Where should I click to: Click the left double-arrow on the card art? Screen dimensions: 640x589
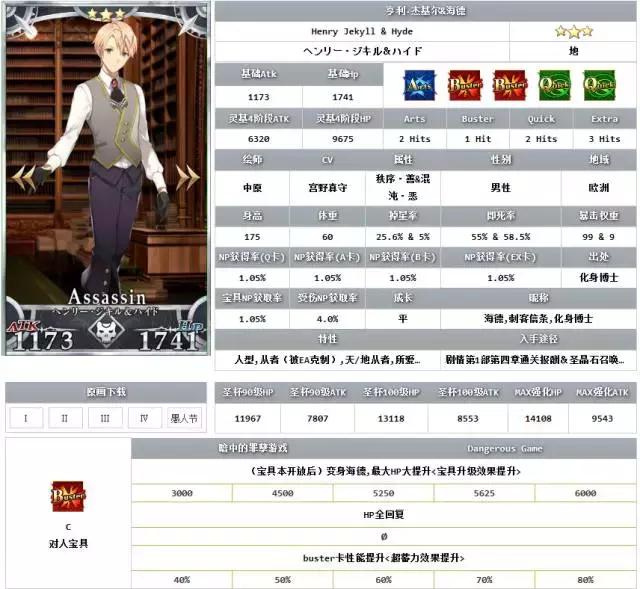pyautogui.click(x=24, y=178)
